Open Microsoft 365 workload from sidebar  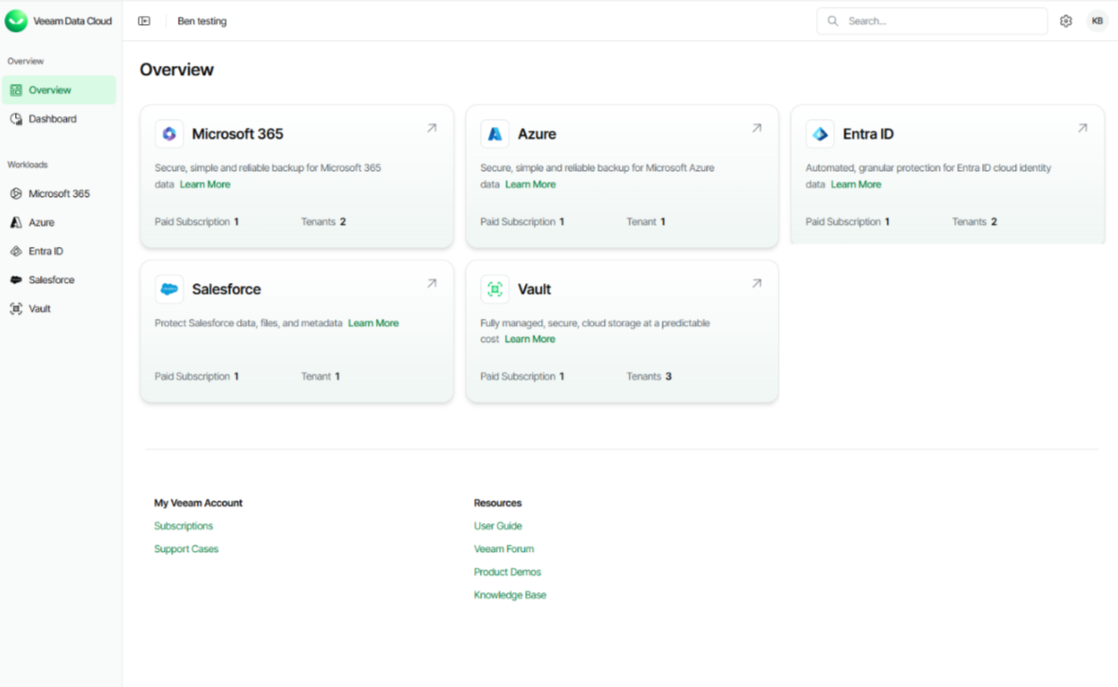[x=58, y=194]
